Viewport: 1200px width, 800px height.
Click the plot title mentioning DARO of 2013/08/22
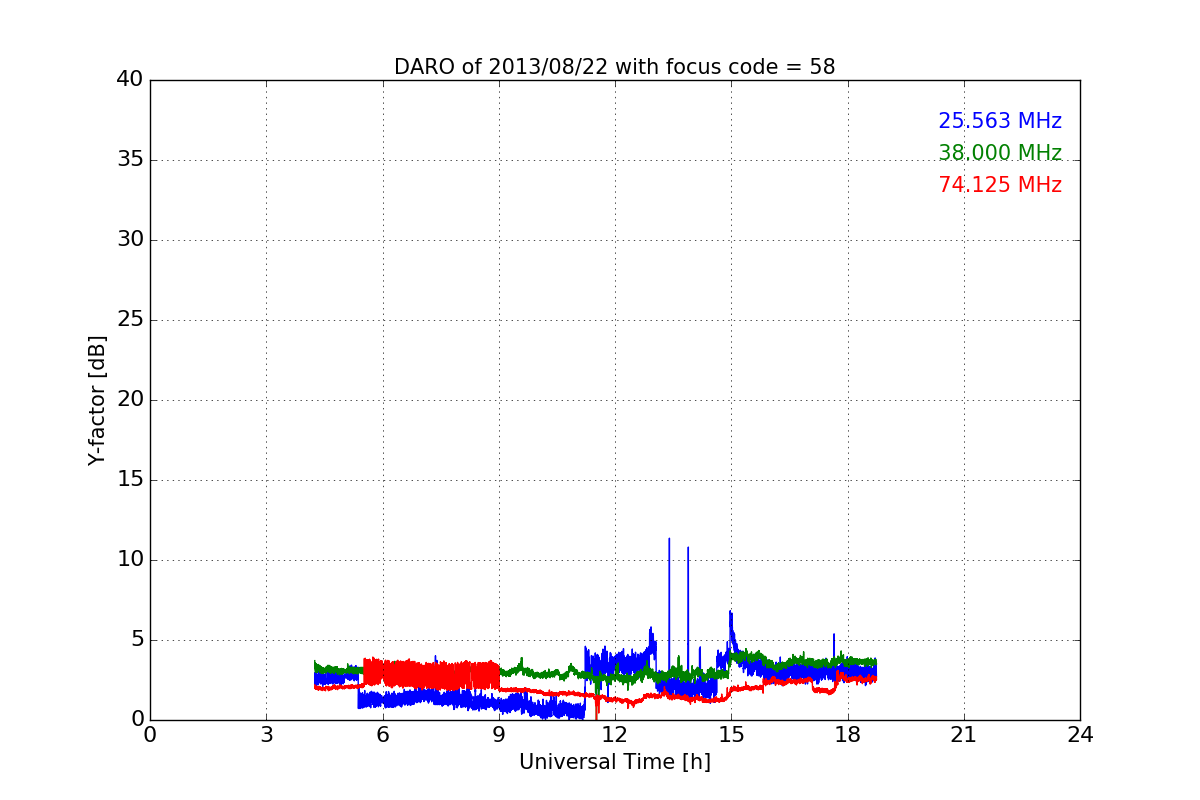pos(614,67)
